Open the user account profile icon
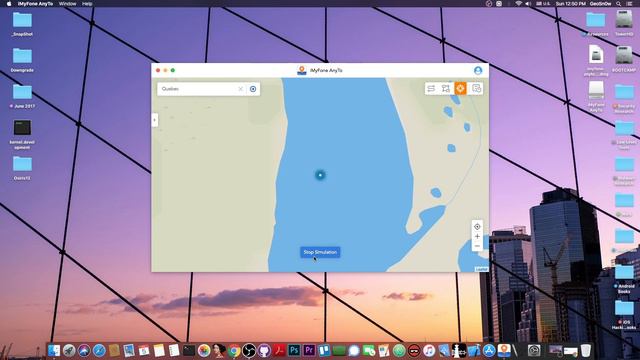Screen dimensions: 640x360 (478, 70)
